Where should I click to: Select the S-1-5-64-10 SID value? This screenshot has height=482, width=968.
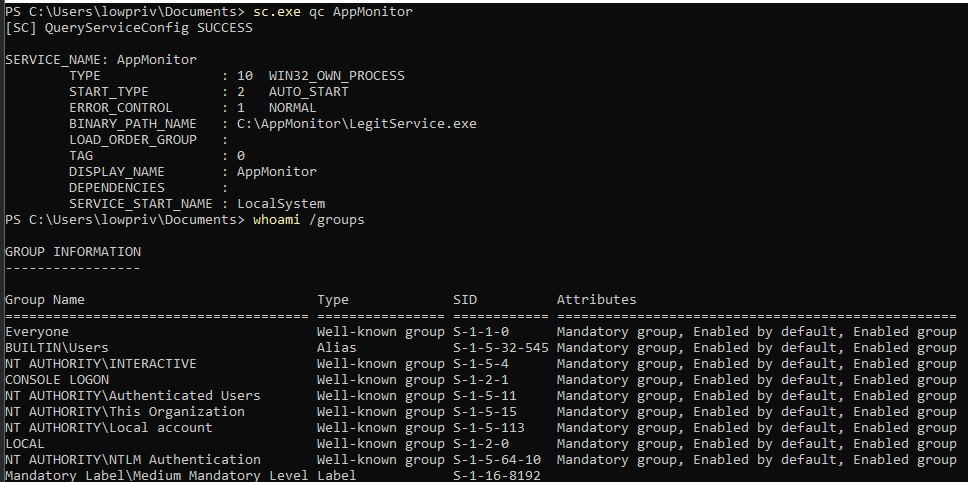click(x=497, y=460)
